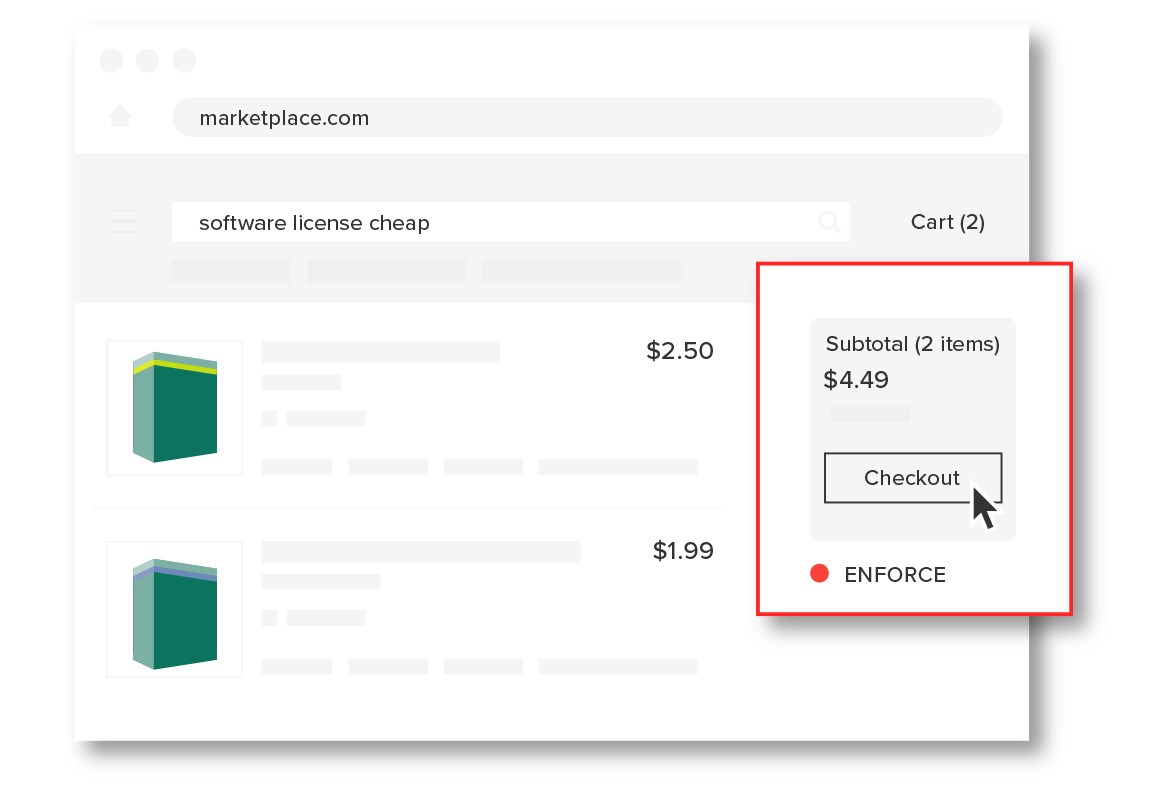Click the second gray window control dot
The height and width of the screenshot is (791, 1172).
tap(147, 61)
